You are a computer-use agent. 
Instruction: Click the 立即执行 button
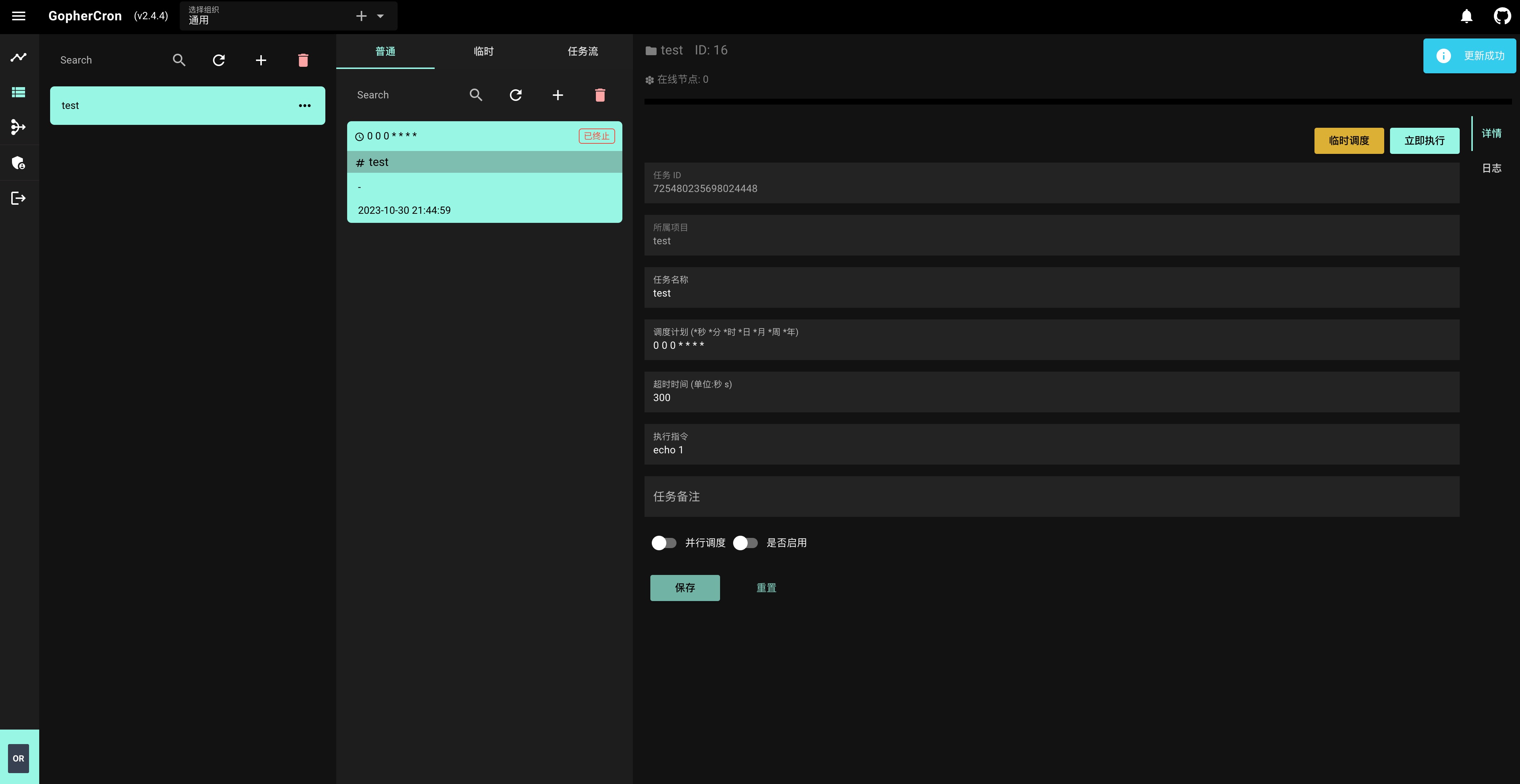pyautogui.click(x=1424, y=141)
